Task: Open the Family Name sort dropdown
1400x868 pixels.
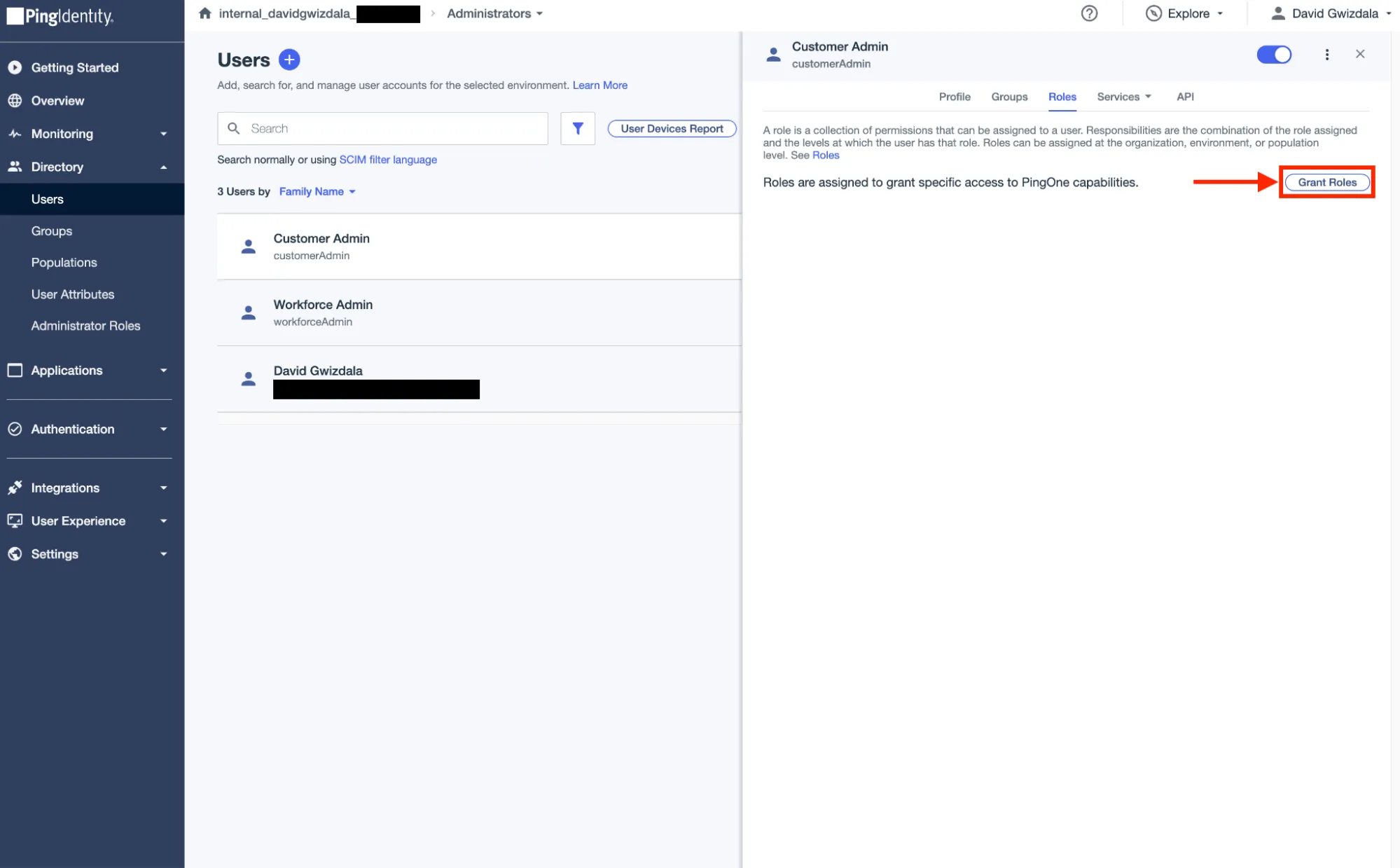Action: point(317,191)
